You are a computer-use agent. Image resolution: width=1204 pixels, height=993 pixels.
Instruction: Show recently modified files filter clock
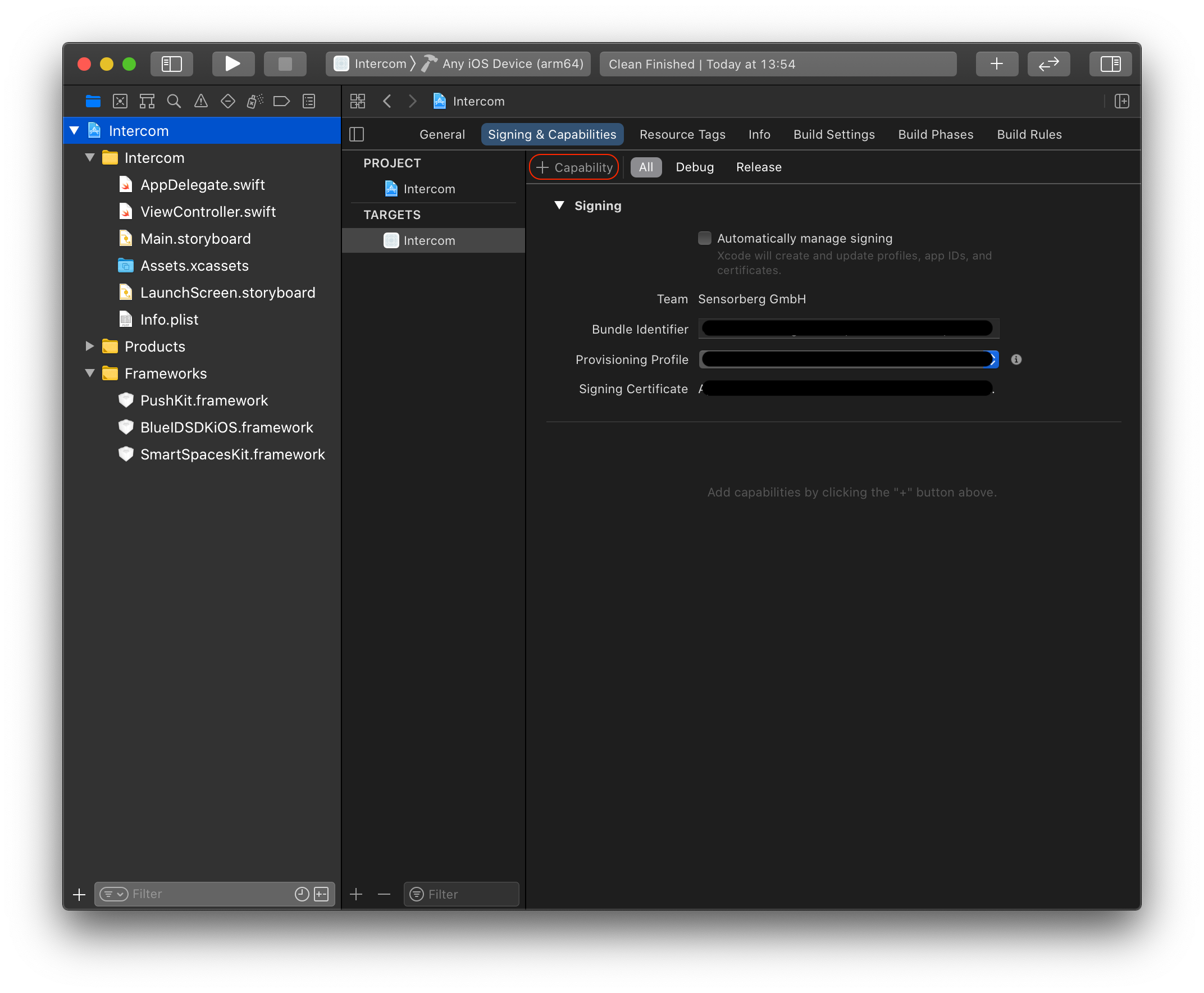[x=302, y=894]
